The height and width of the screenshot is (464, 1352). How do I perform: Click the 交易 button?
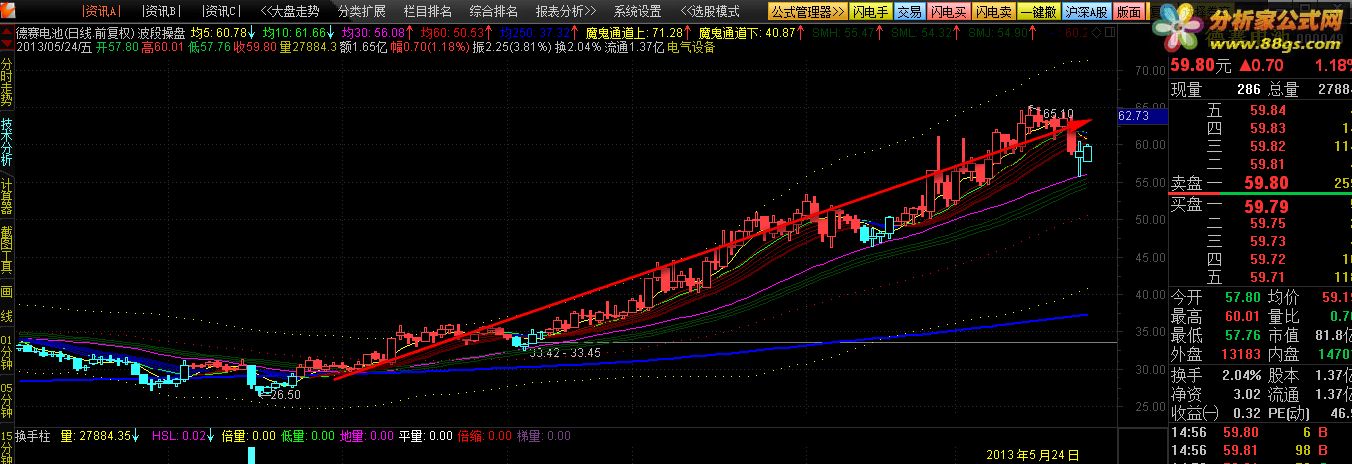pyautogui.click(x=908, y=12)
